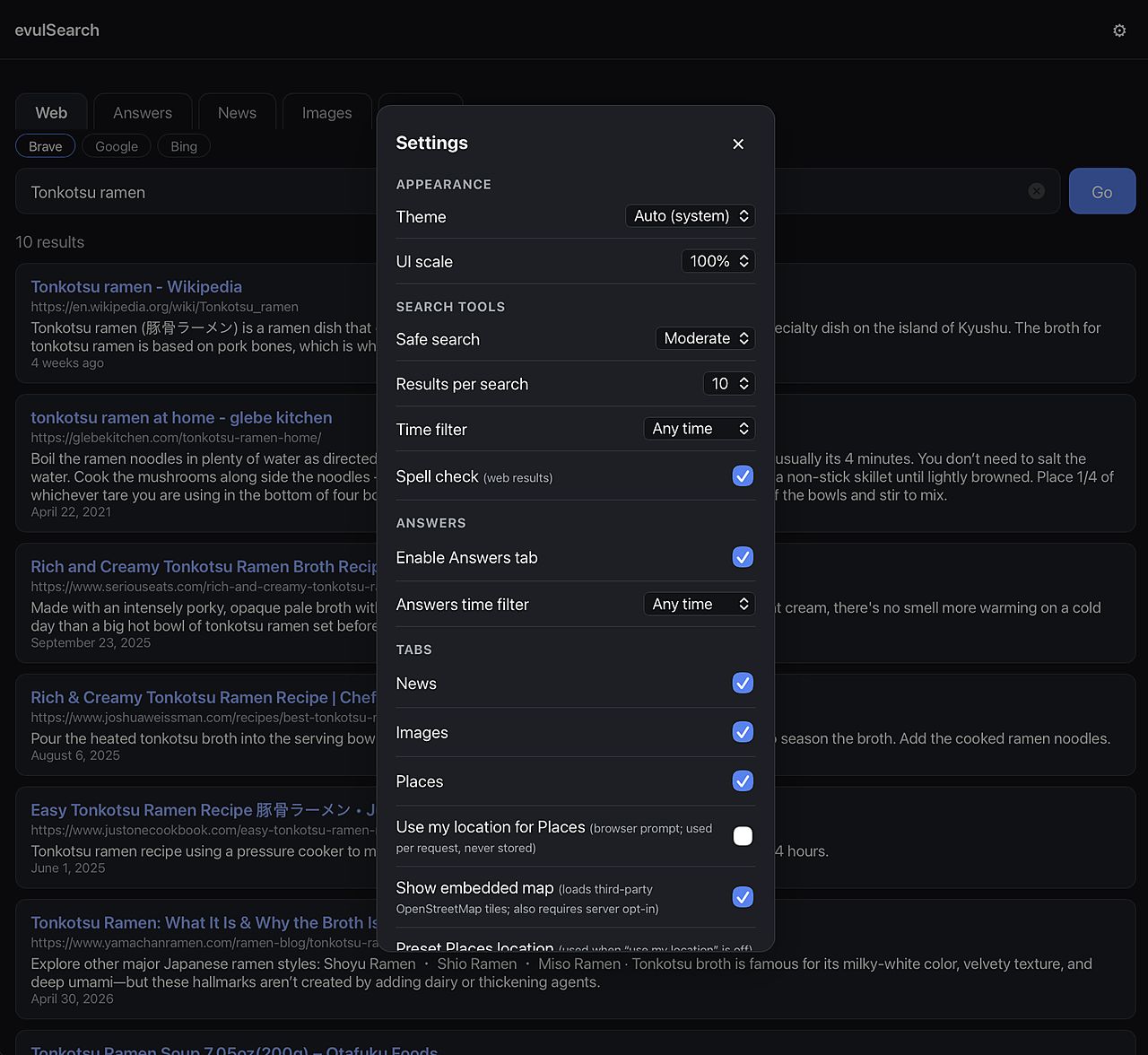1148x1055 pixels.
Task: Switch to the News tab
Action: [x=237, y=113]
